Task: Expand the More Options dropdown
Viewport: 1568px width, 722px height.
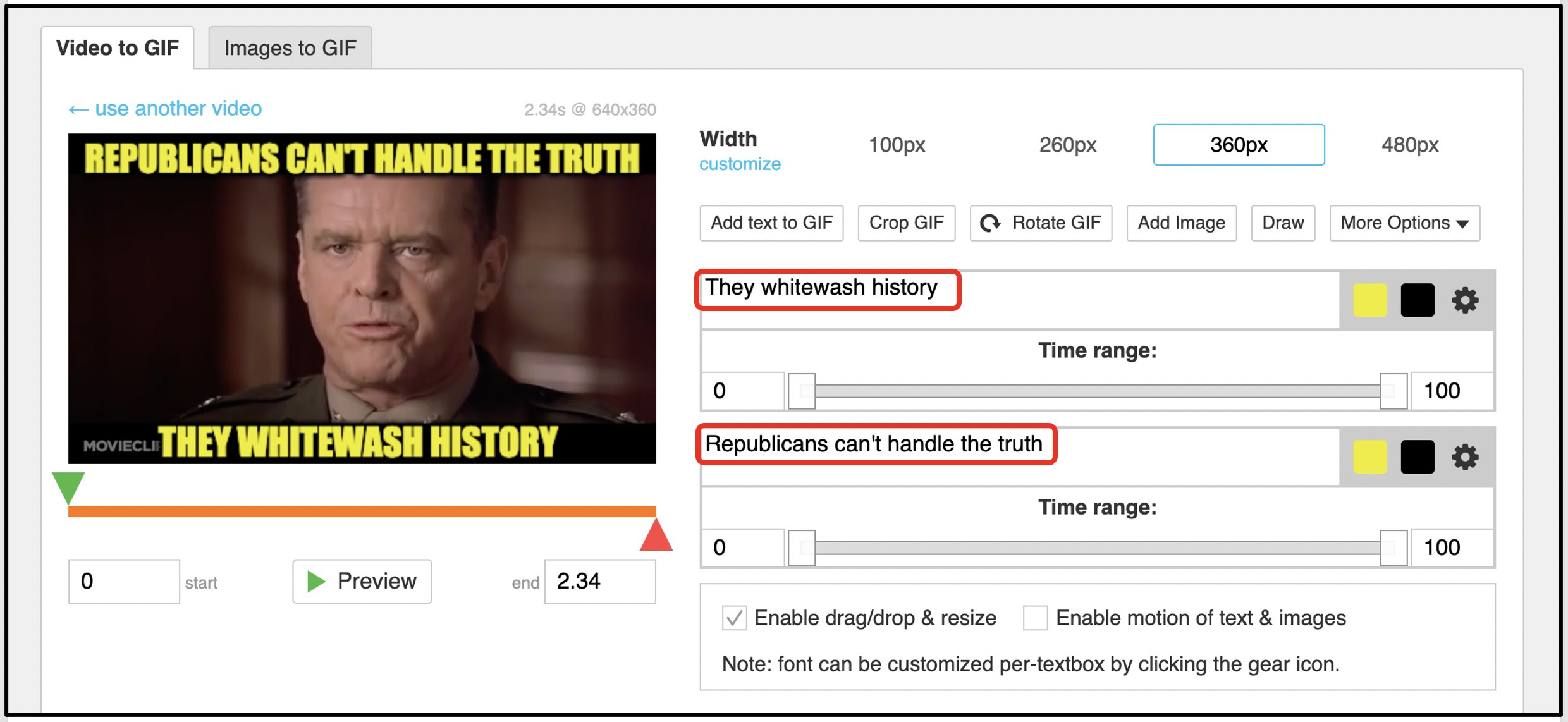Action: pyautogui.click(x=1404, y=223)
